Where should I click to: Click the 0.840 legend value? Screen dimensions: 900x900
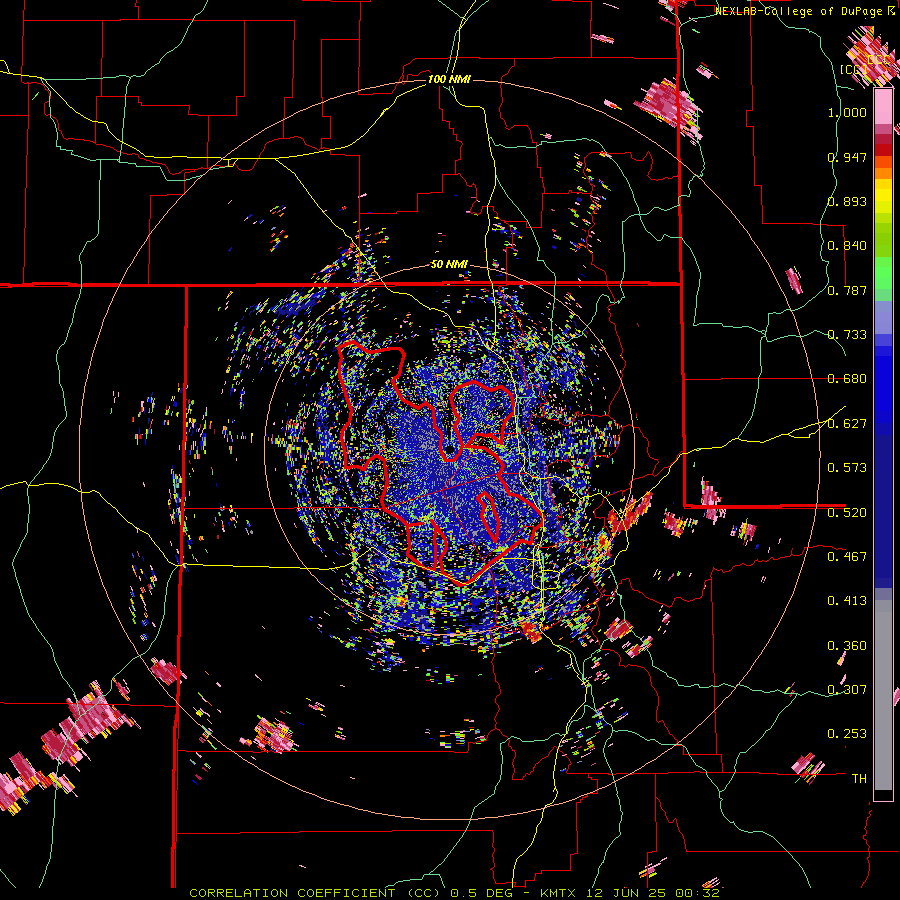coord(847,246)
